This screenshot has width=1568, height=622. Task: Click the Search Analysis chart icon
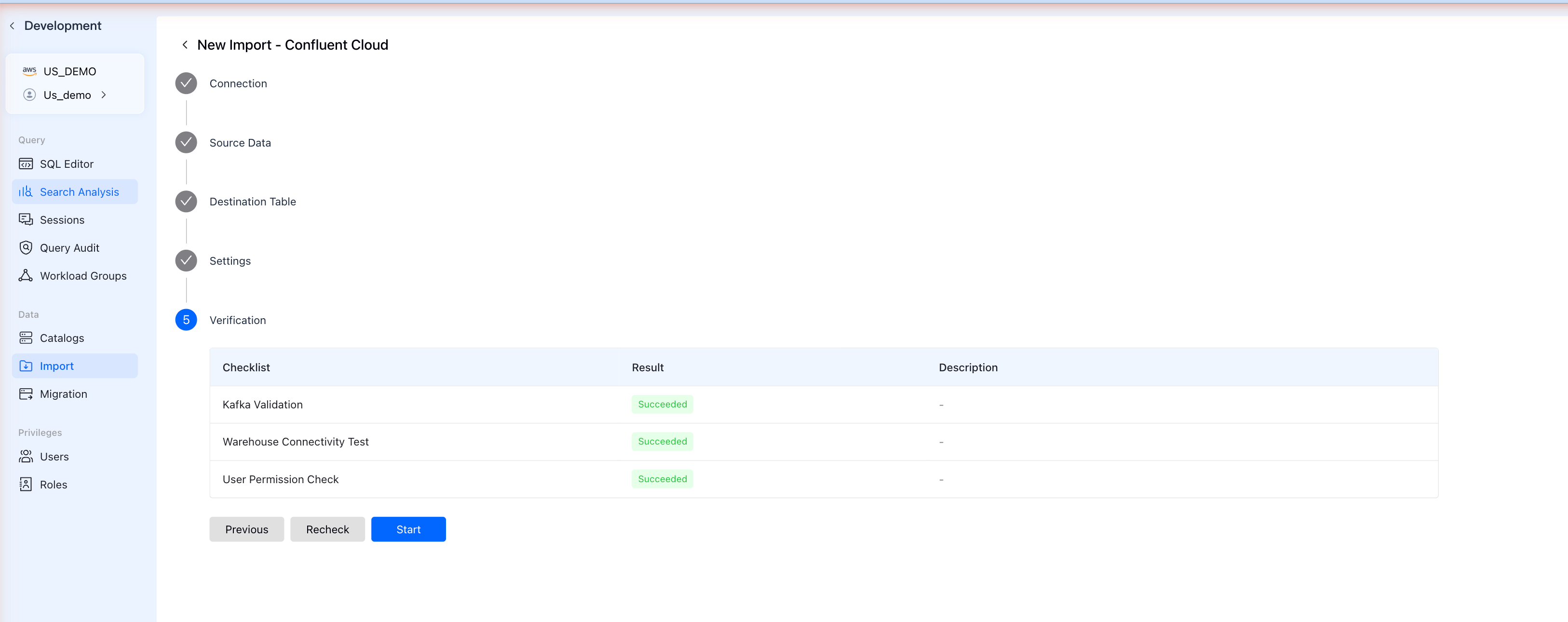point(26,192)
